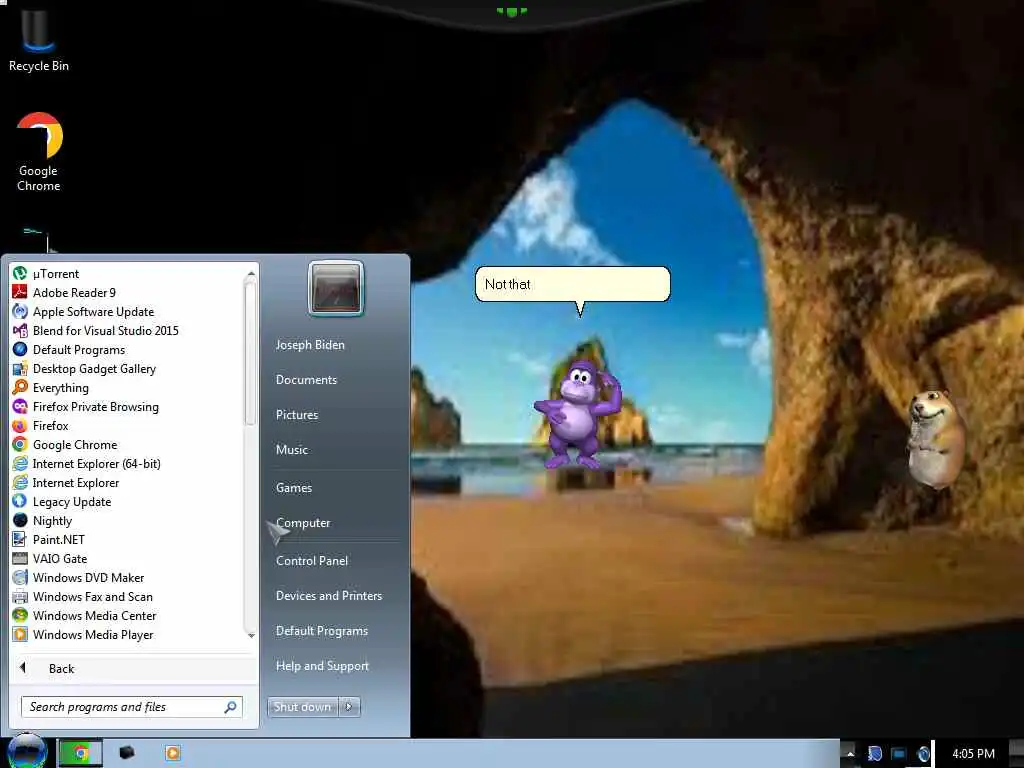Open Joseph Biden user folder

310,345
